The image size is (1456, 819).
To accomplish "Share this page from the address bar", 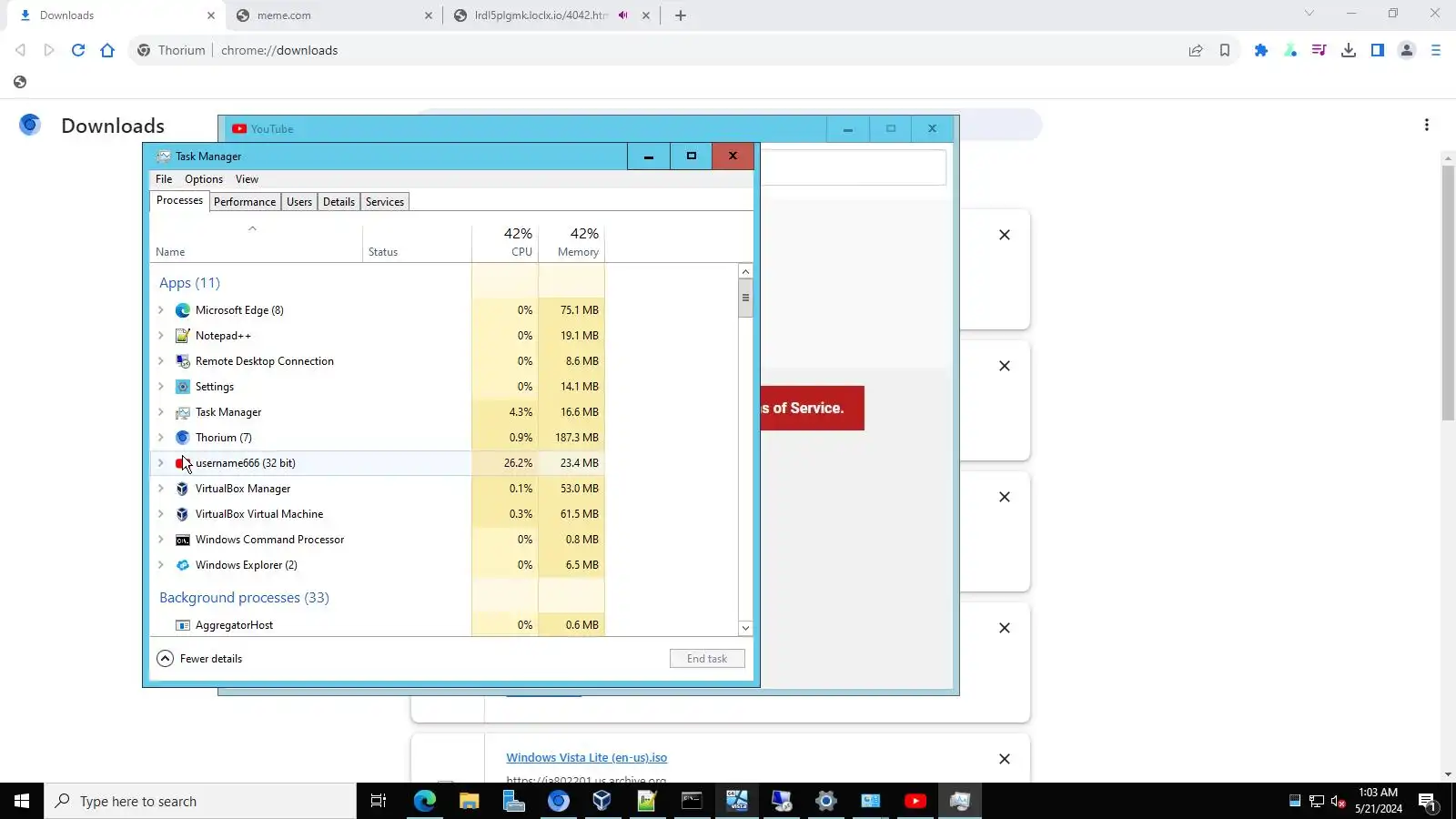I will coord(1196,50).
